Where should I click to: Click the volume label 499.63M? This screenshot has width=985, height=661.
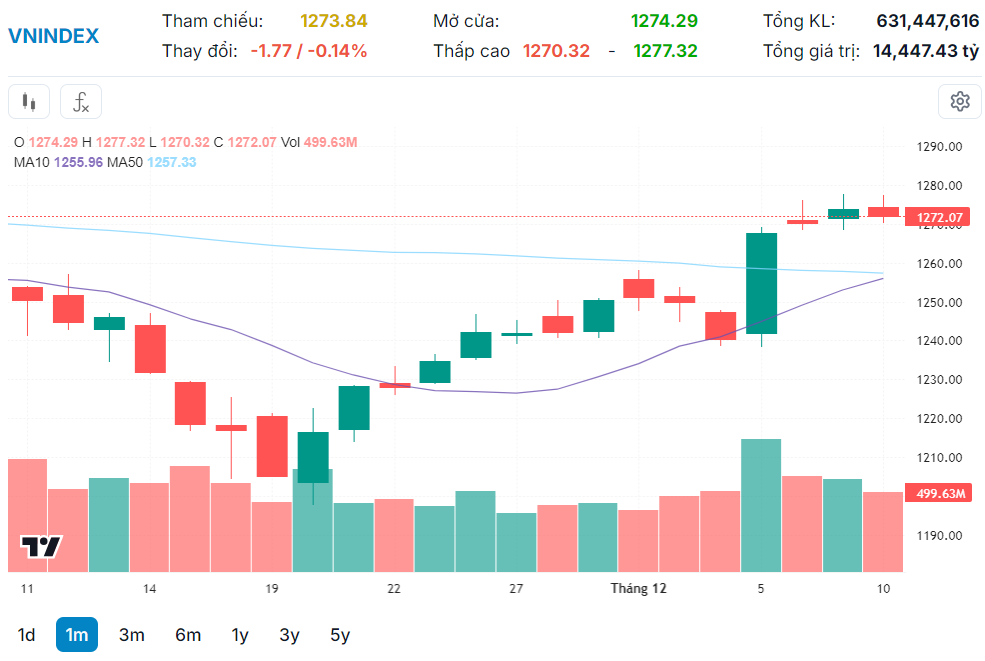tap(938, 493)
